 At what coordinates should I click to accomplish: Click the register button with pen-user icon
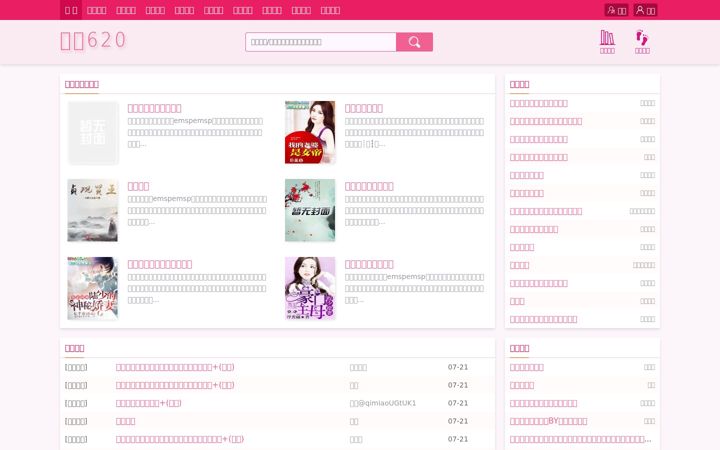click(616, 10)
